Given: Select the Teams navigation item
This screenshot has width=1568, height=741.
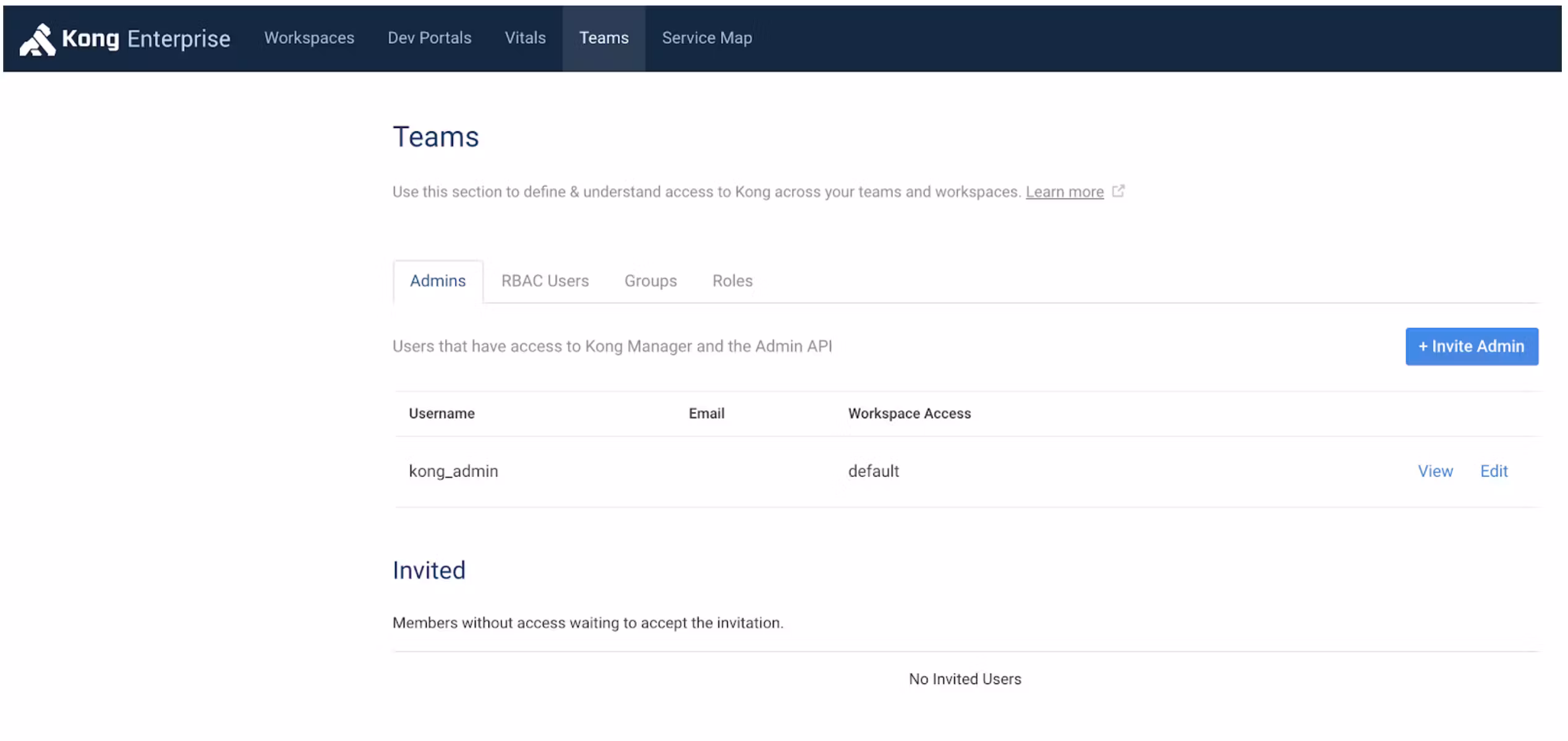Looking at the screenshot, I should (x=603, y=38).
